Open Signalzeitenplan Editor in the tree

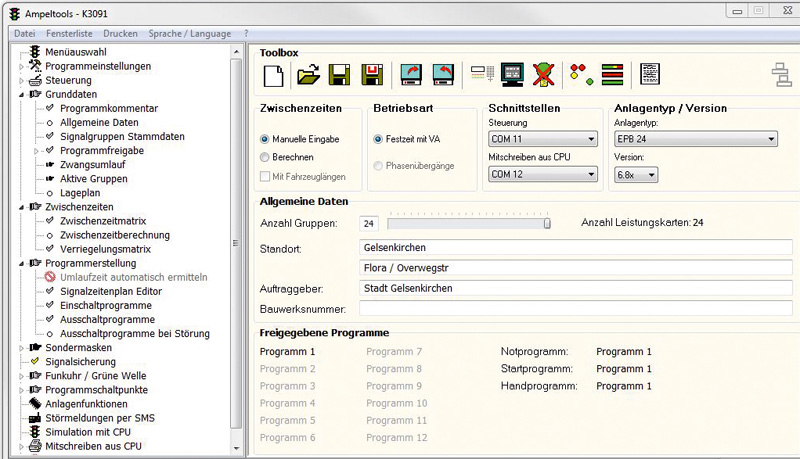[x=110, y=291]
